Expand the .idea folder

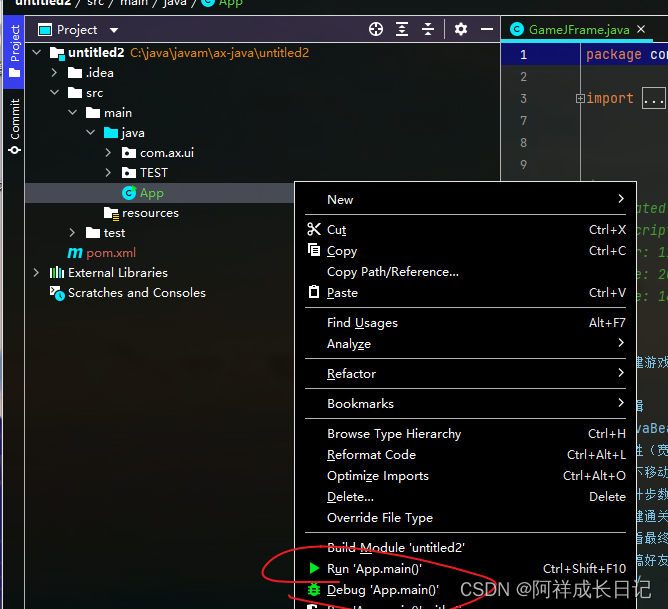[54, 73]
